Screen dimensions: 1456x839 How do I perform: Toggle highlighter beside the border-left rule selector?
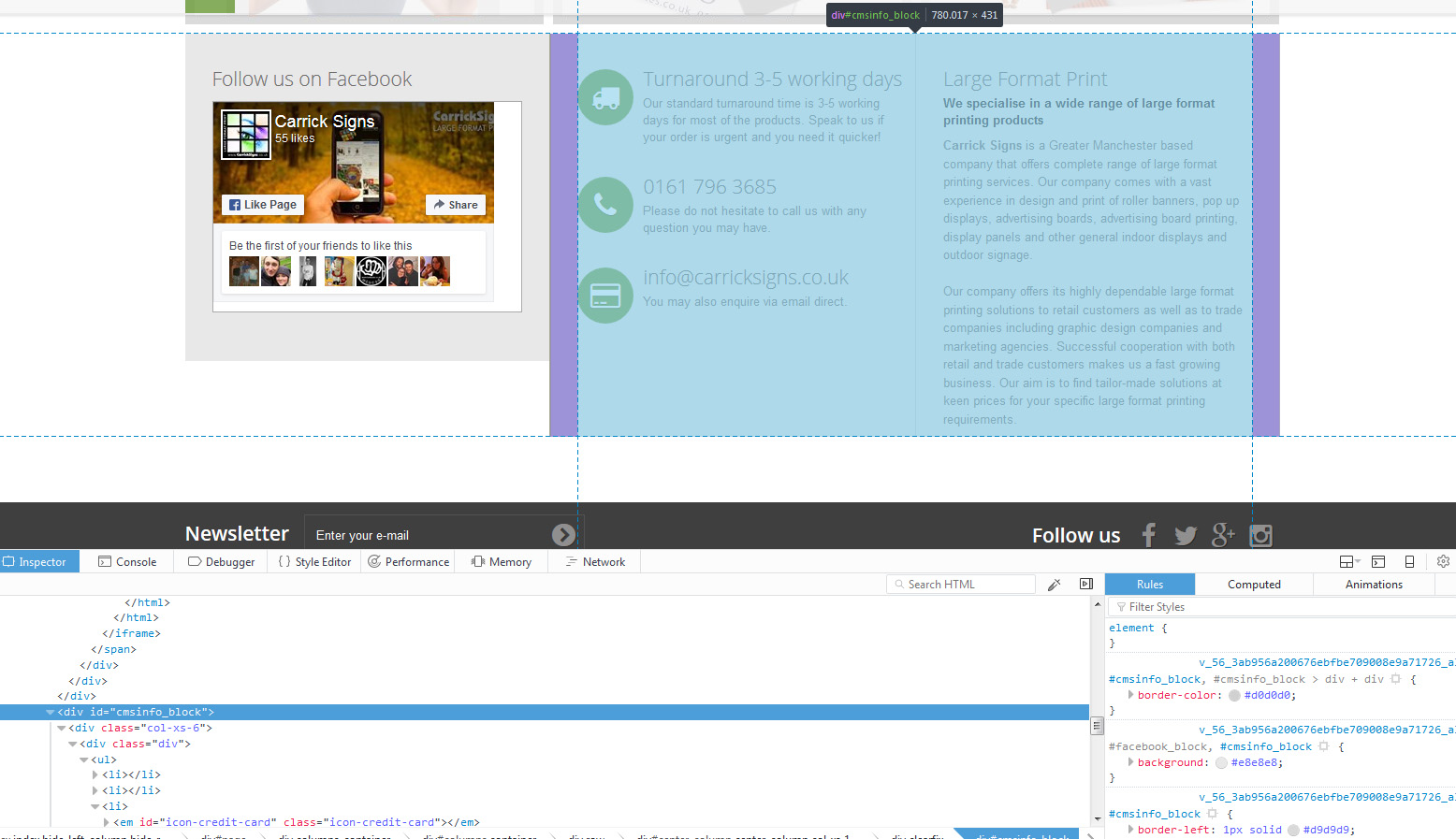tap(1213, 814)
